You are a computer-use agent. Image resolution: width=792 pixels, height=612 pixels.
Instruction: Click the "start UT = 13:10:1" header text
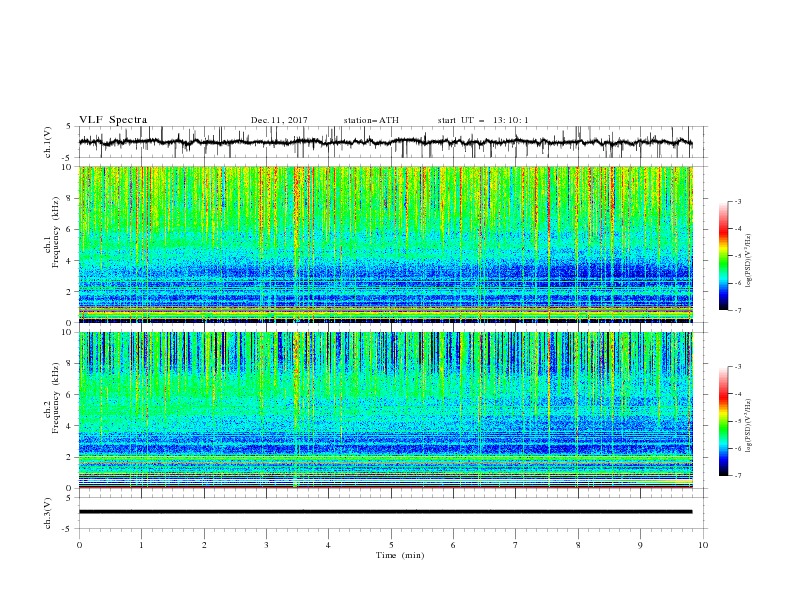[483, 120]
